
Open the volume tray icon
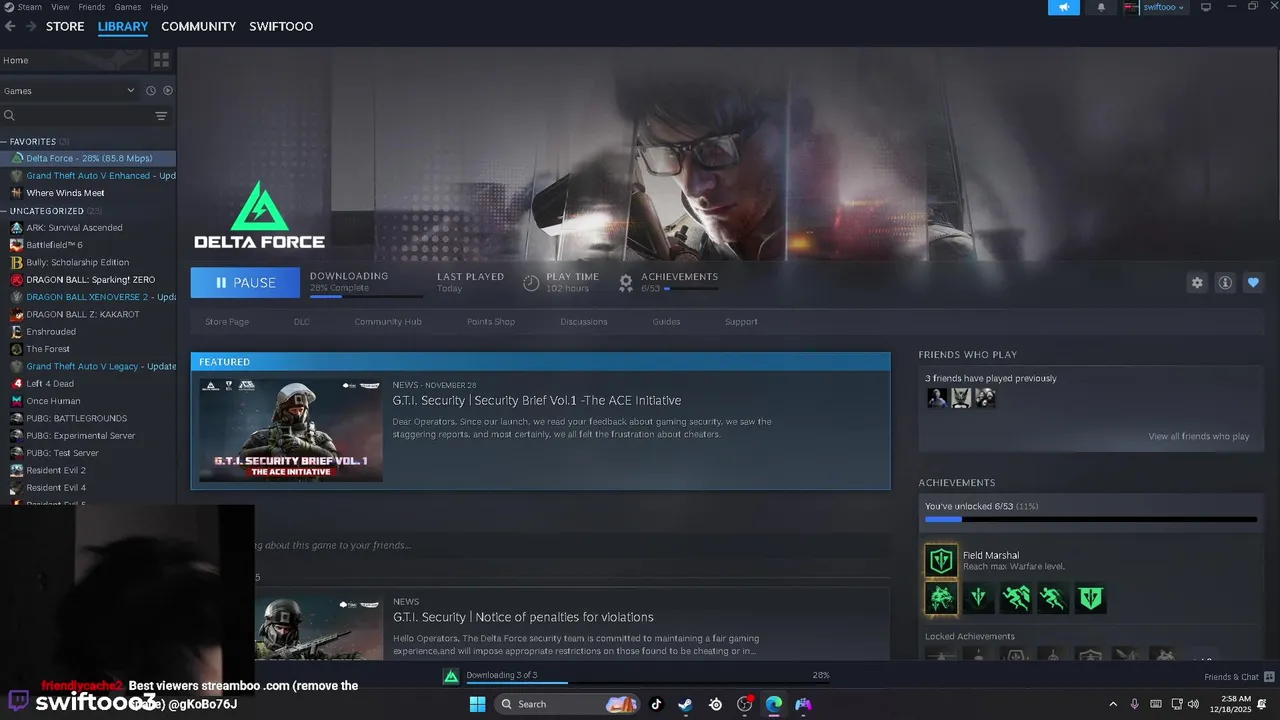[x=1193, y=704]
